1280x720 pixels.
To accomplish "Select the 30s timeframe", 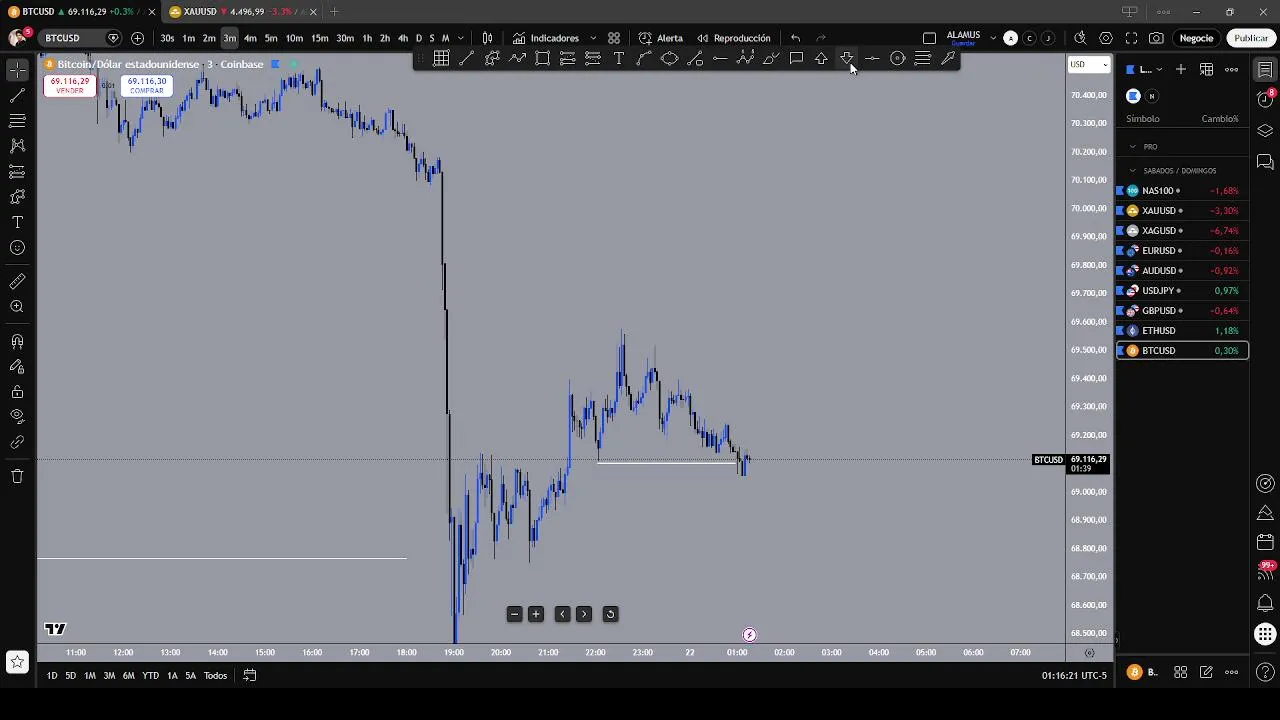I will coord(167,38).
